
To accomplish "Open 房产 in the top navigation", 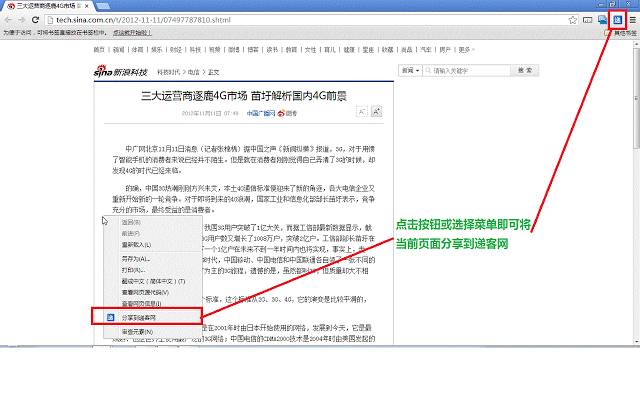I will 445,50.
